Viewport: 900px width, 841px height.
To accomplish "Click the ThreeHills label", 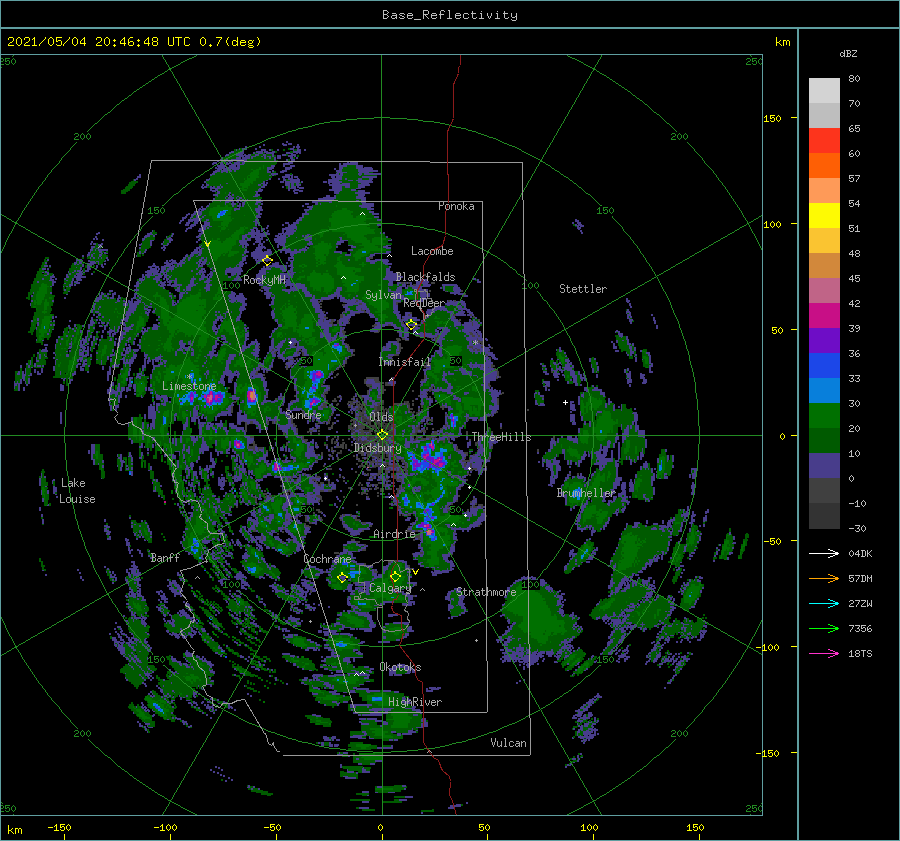I will click(502, 437).
